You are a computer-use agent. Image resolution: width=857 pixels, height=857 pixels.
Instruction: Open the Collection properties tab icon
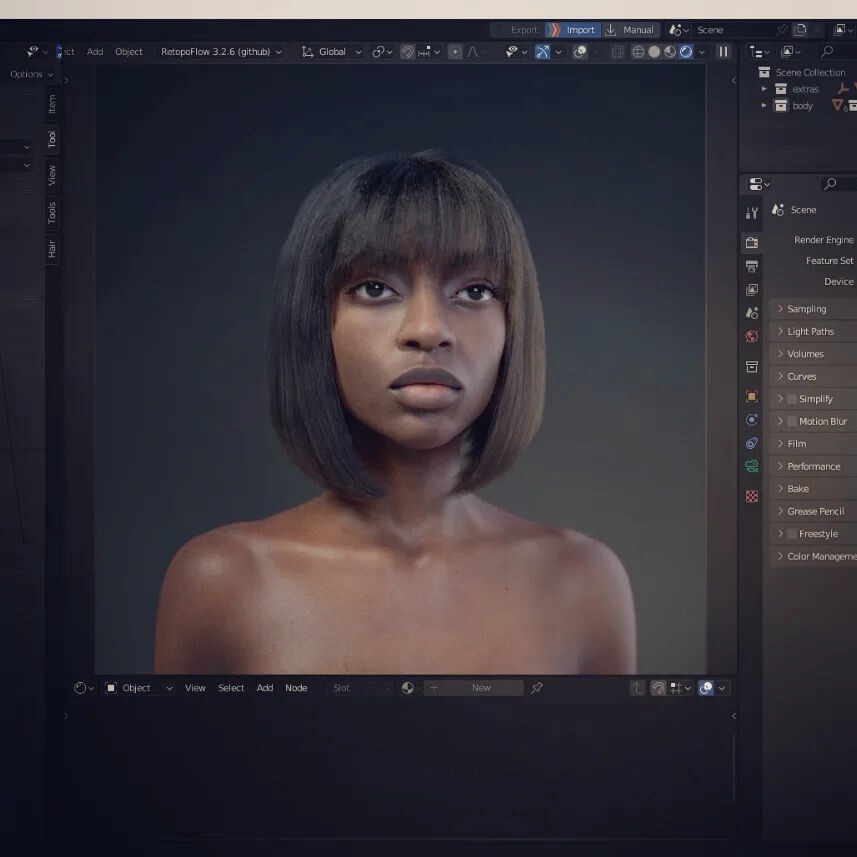tap(752, 367)
